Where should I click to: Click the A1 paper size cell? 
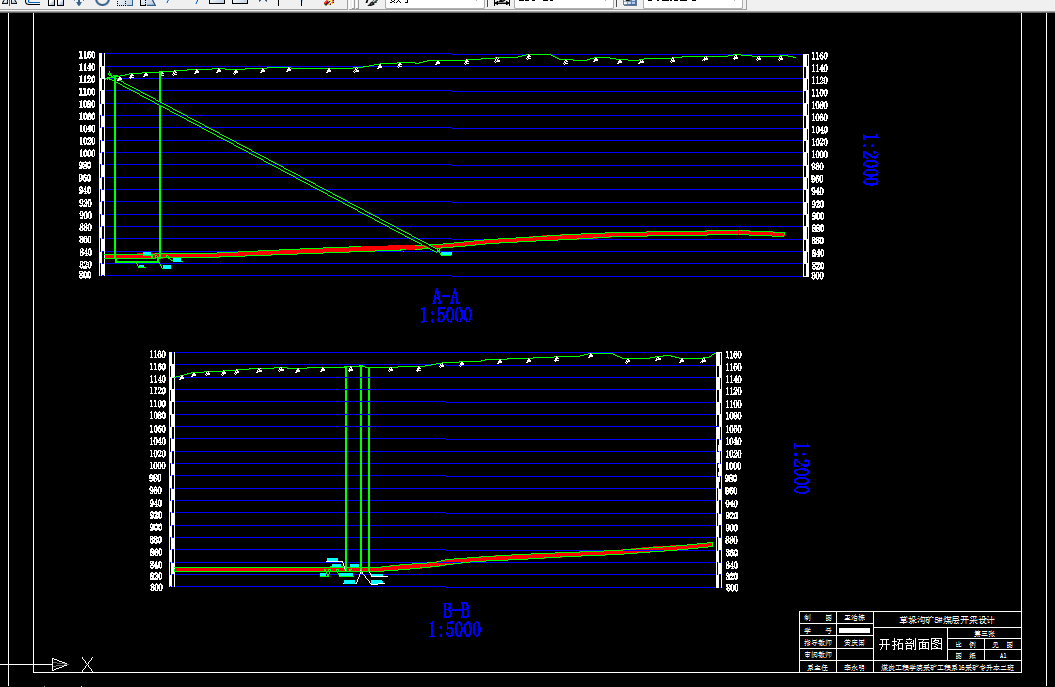point(1003,655)
